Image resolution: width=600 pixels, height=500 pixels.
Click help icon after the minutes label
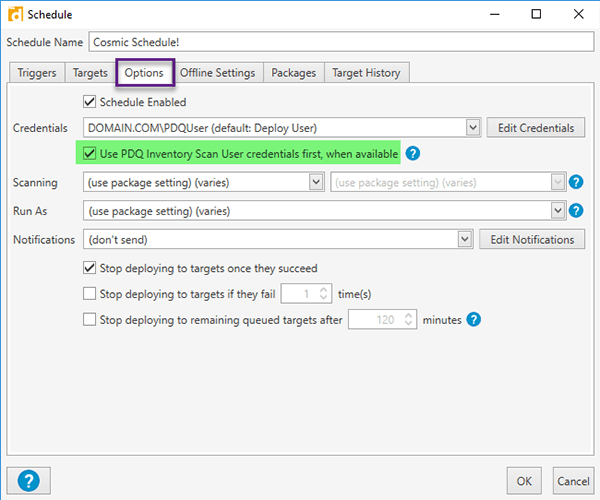pos(474,320)
